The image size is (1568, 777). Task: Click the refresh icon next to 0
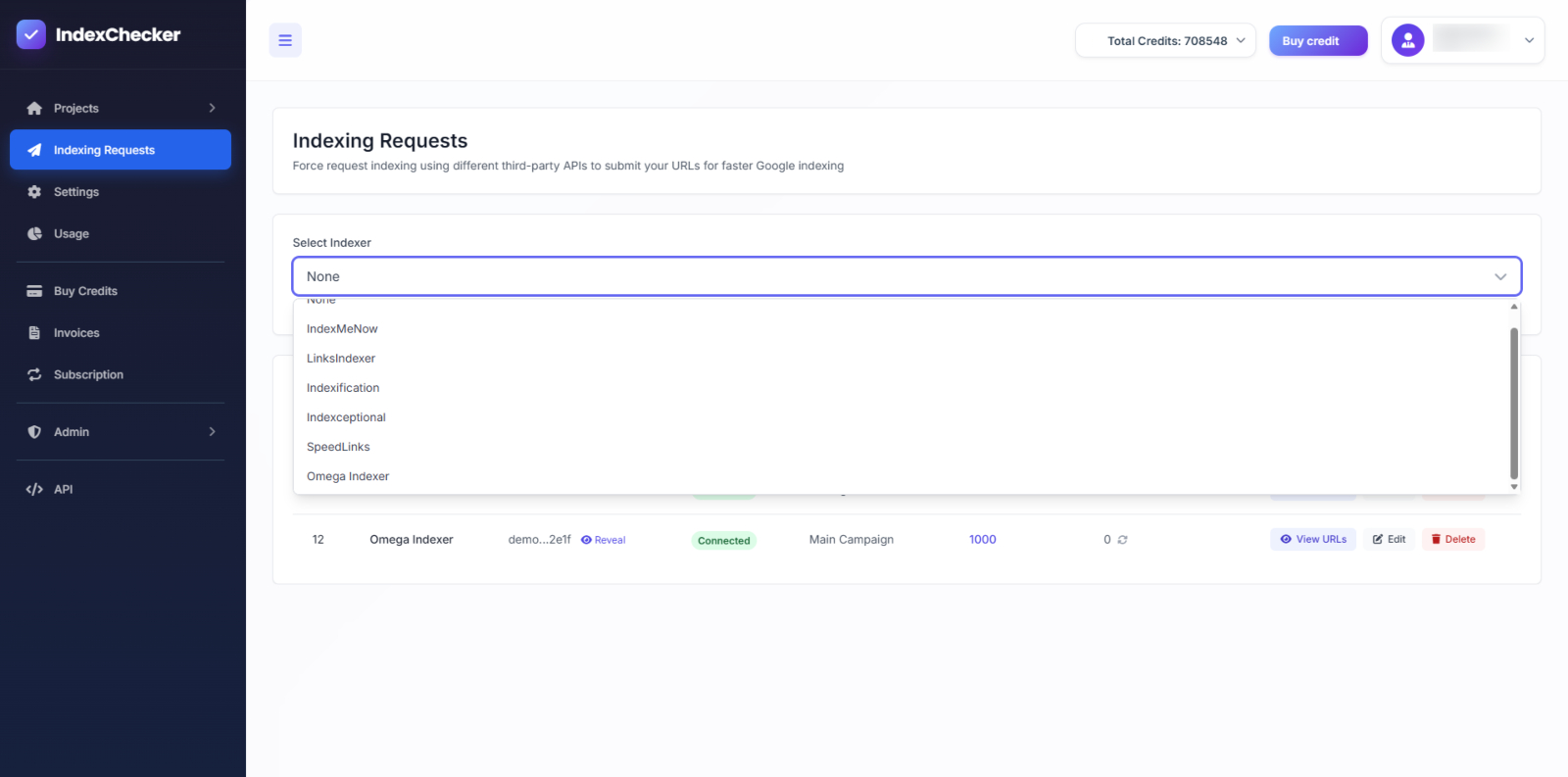1123,540
